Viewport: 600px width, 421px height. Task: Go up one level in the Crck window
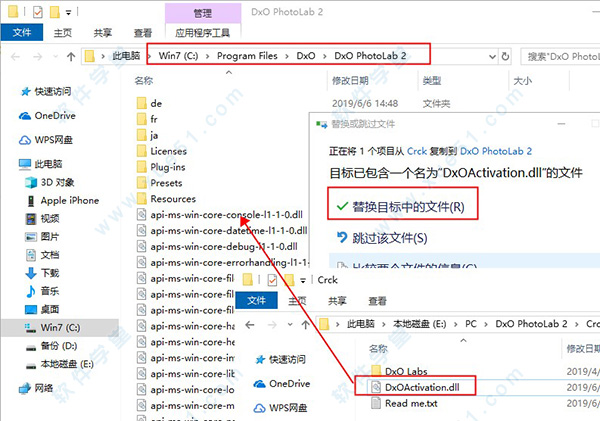pyautogui.click(x=305, y=325)
